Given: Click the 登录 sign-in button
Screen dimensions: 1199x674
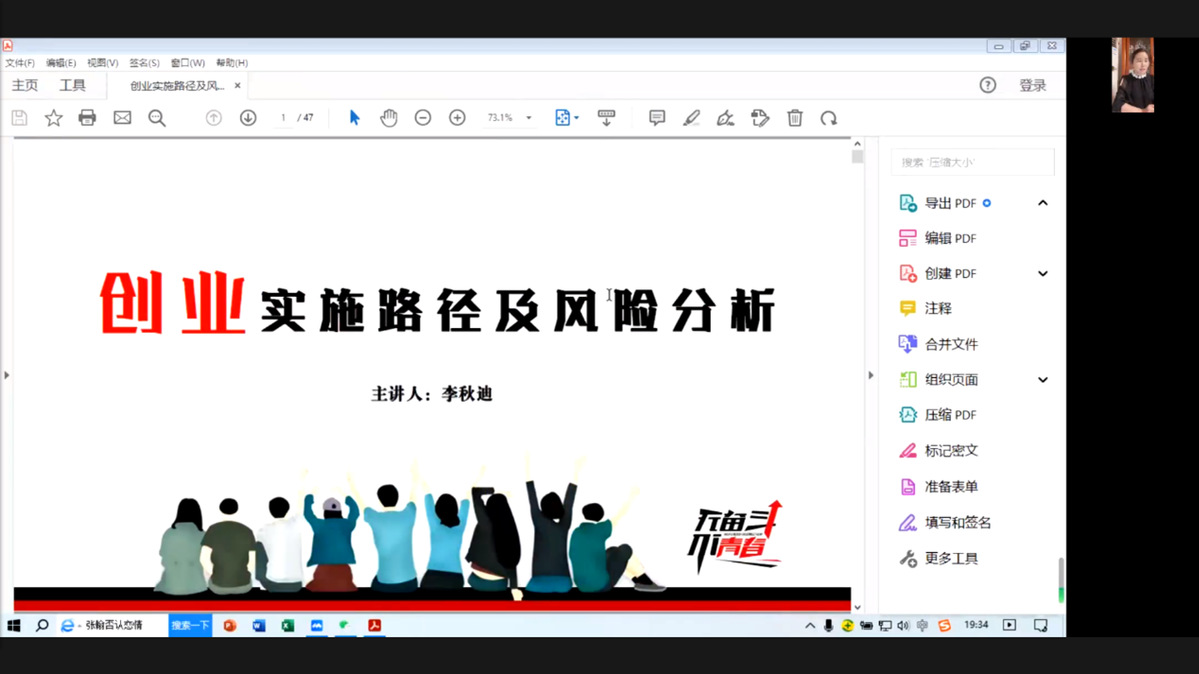Looking at the screenshot, I should [1032, 86].
